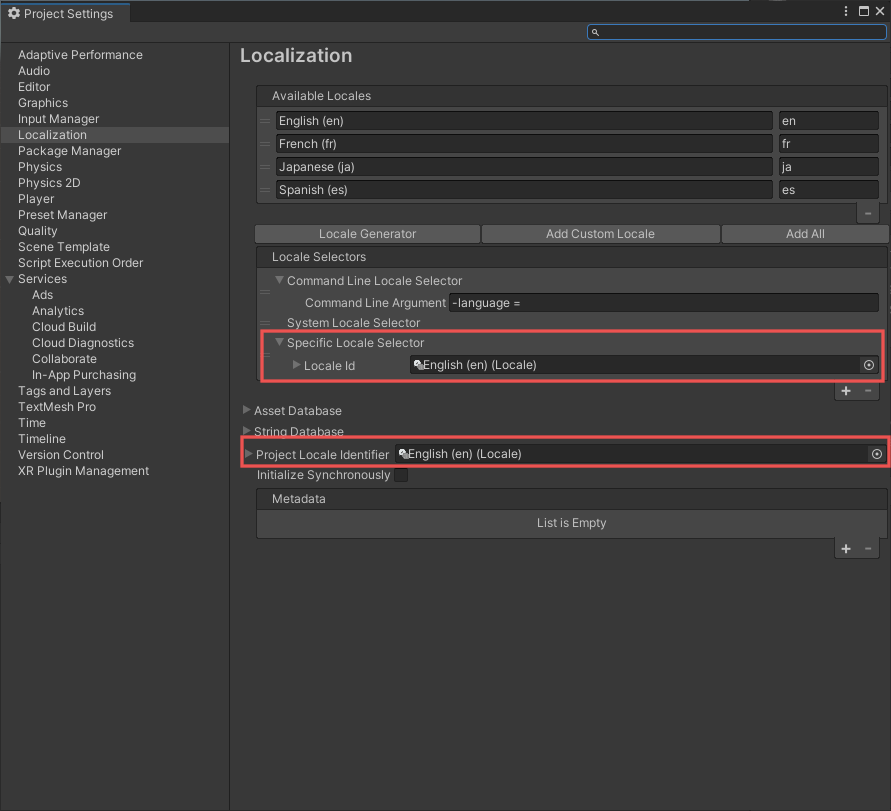Viewport: 891px width, 811px height.
Task: Open the window options kebab menu
Action: tap(845, 11)
